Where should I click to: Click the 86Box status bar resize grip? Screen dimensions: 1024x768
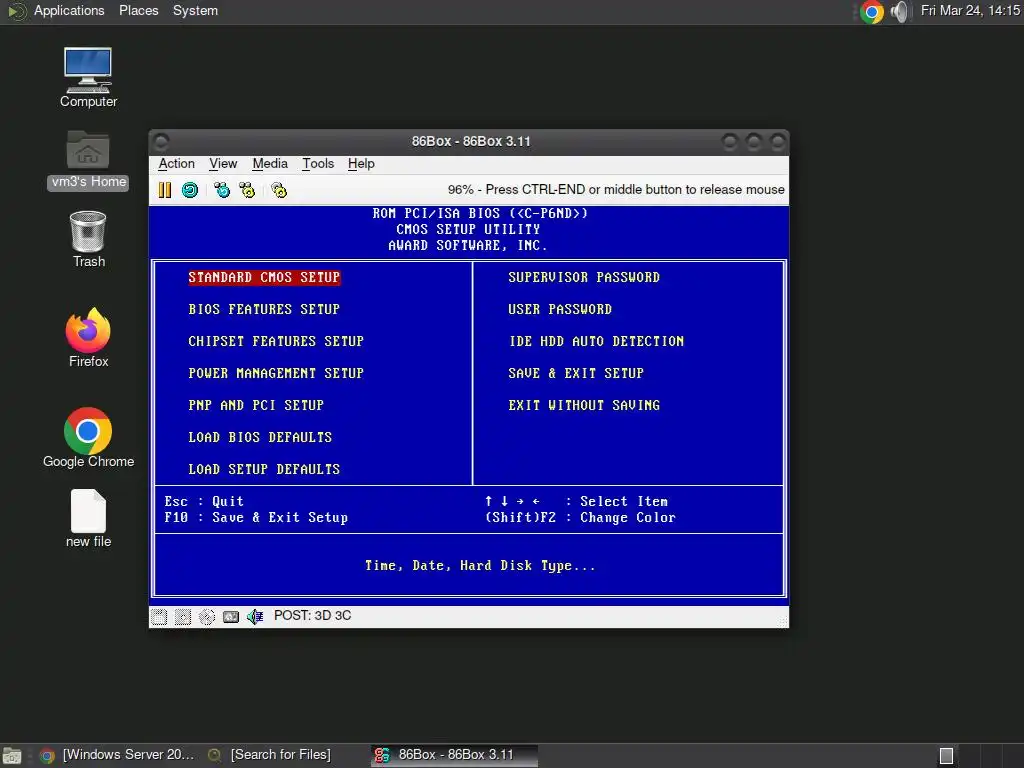coord(783,621)
